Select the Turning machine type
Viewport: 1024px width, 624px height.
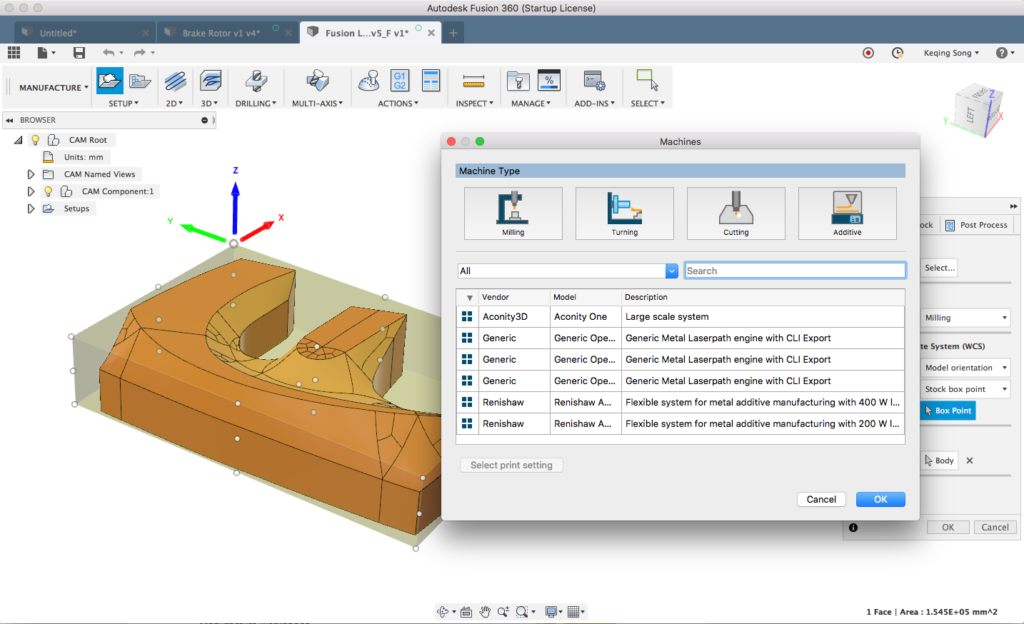624,212
